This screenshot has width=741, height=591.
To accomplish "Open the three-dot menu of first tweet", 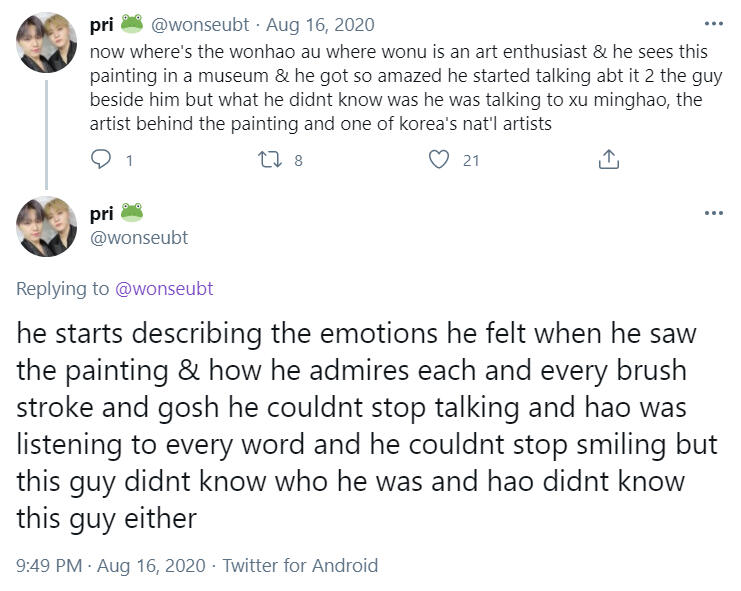I will [713, 24].
